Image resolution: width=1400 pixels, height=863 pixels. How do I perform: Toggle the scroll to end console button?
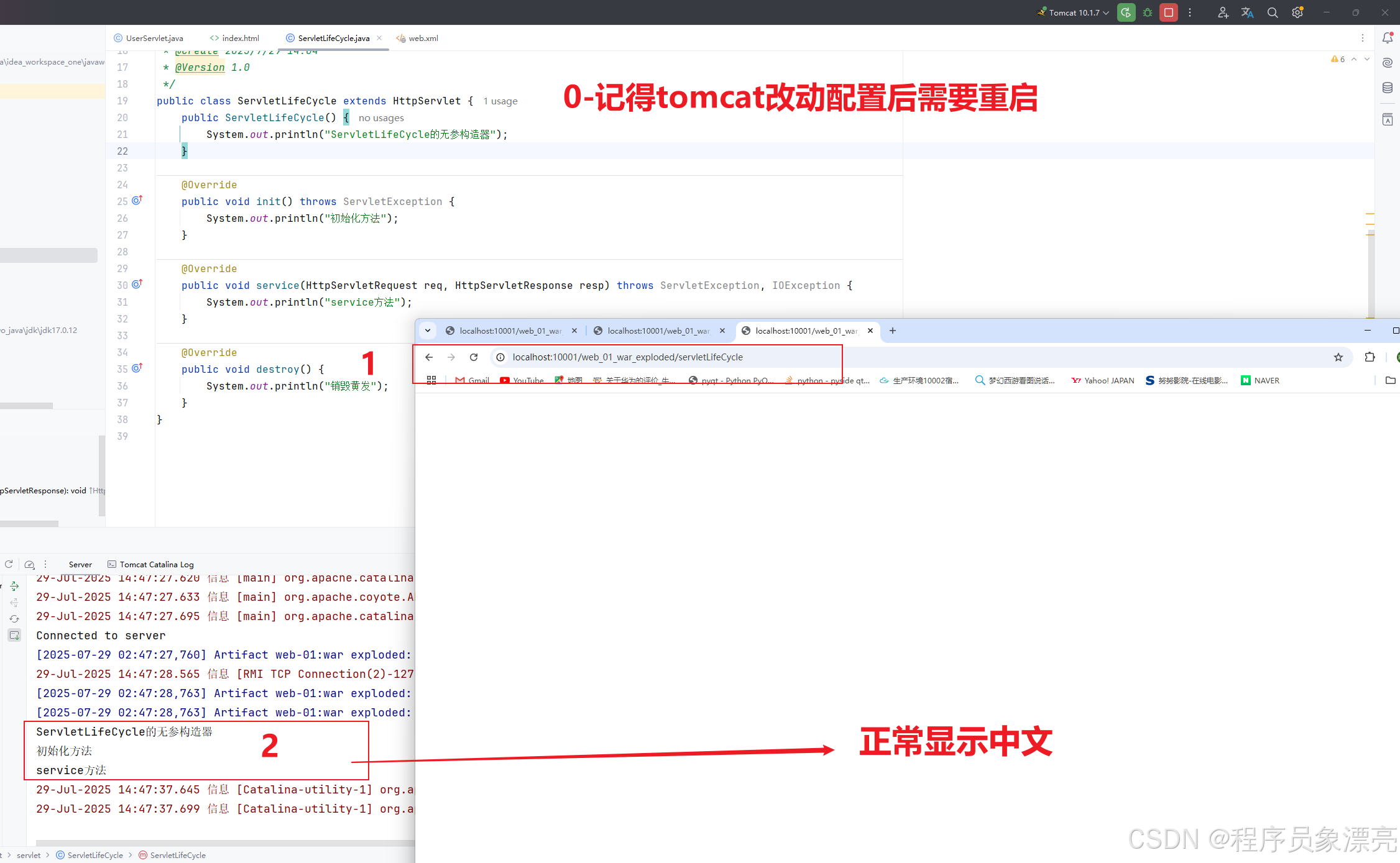pyautogui.click(x=14, y=635)
